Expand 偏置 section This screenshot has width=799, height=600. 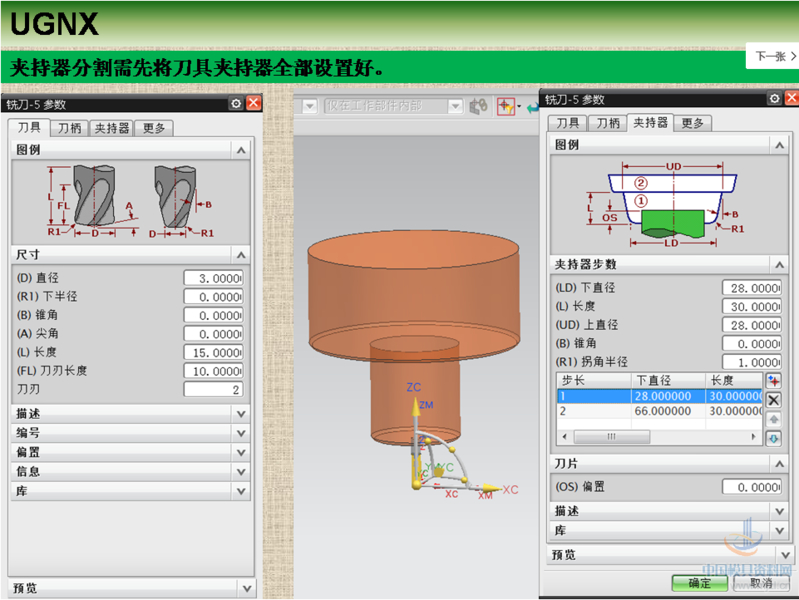coord(241,453)
